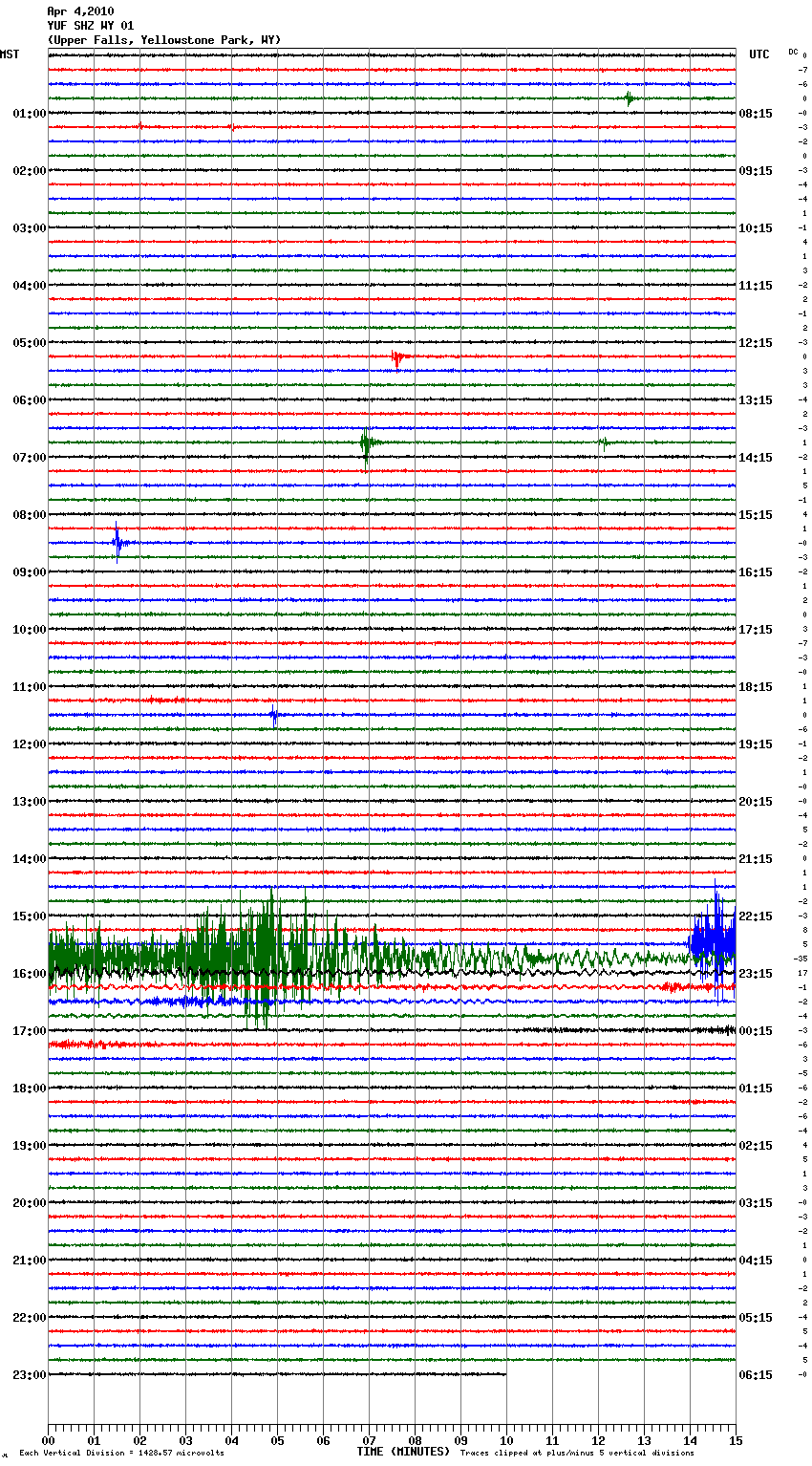
Task: Click the 10 tick on the minutes axis
Action: 506,1440
